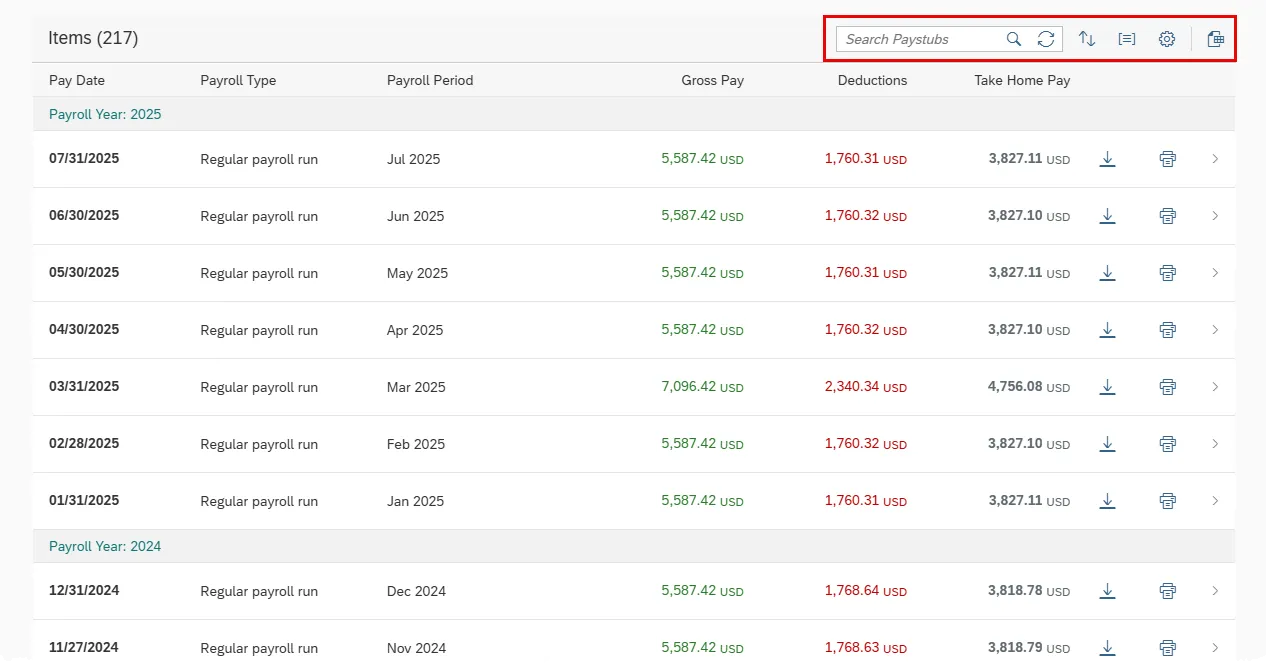
Task: Download the 03/31/2025 paystub
Action: (x=1107, y=387)
